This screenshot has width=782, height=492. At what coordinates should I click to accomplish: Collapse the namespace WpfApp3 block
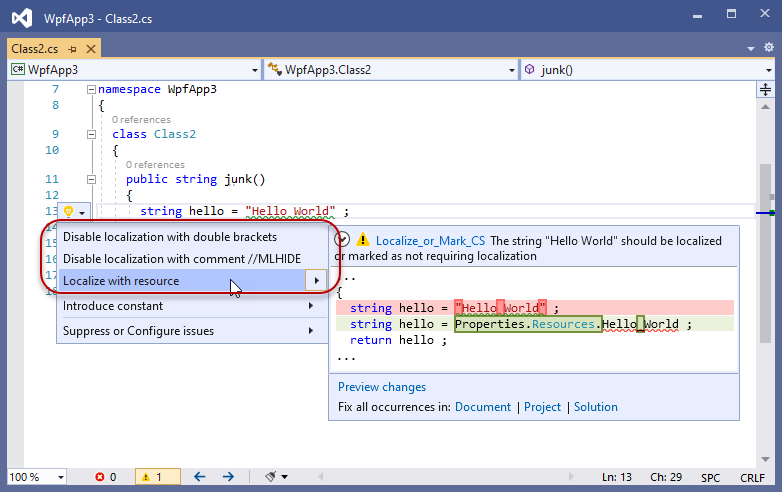click(91, 89)
